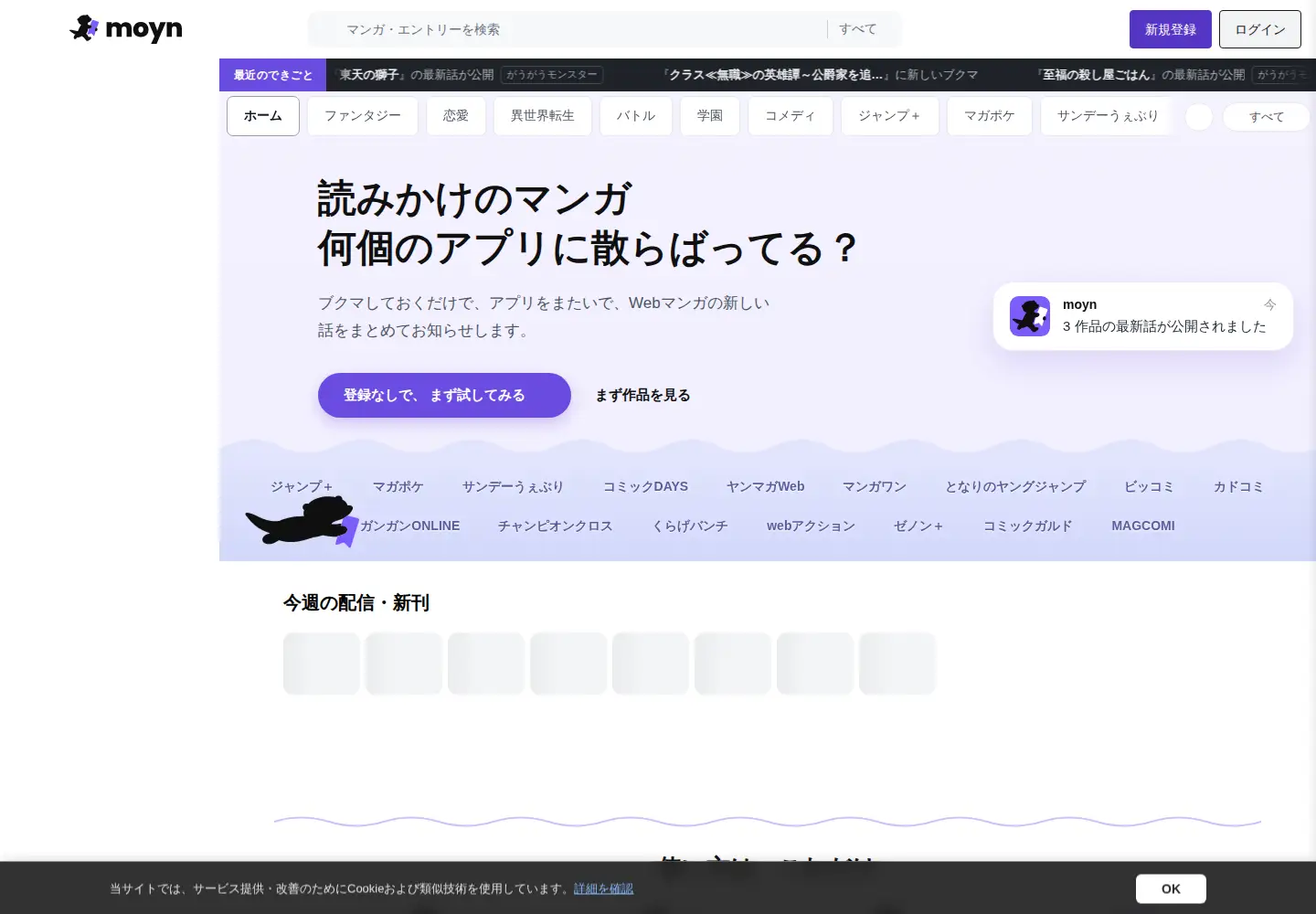Click the ゼノン+ service link
This screenshot has height=914, width=1316.
918,526
